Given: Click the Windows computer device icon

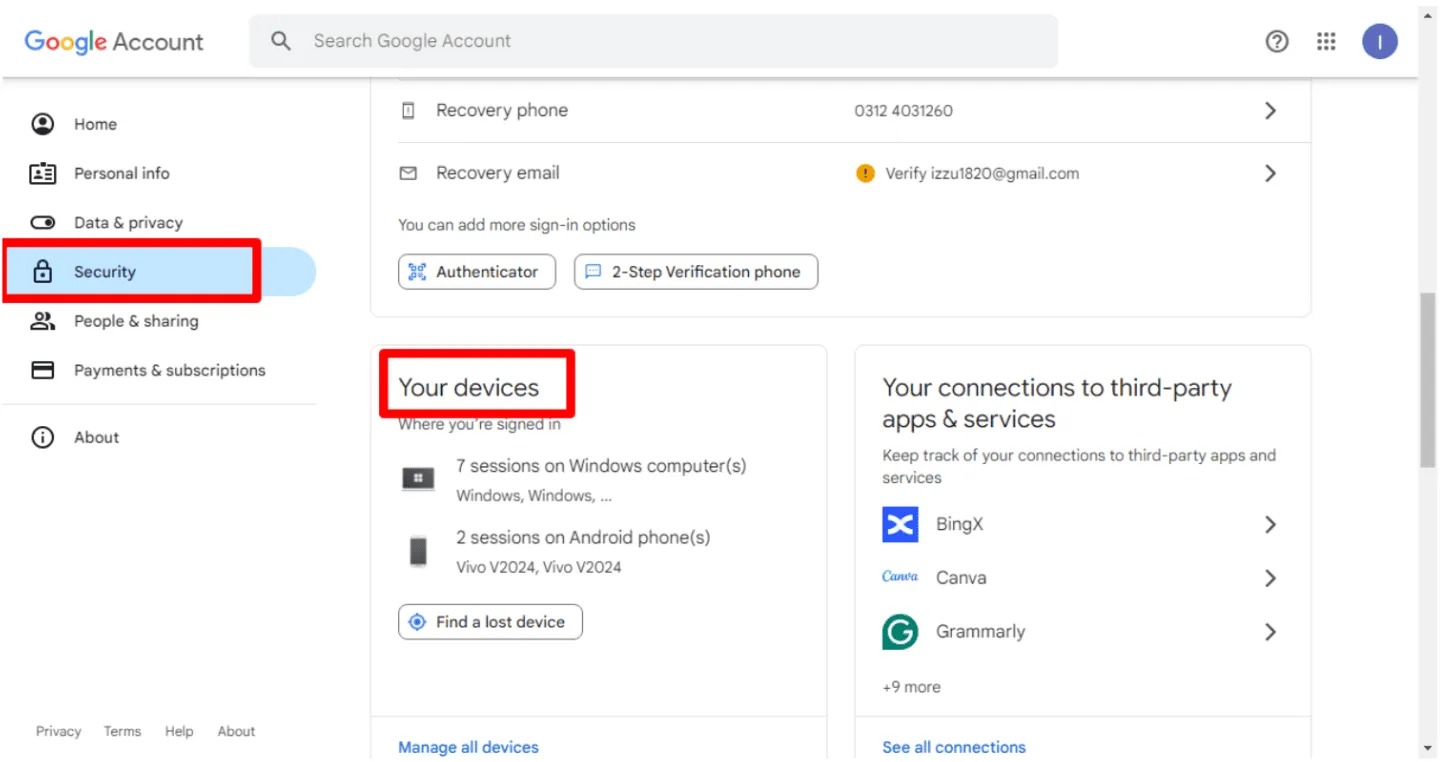Looking at the screenshot, I should (418, 479).
